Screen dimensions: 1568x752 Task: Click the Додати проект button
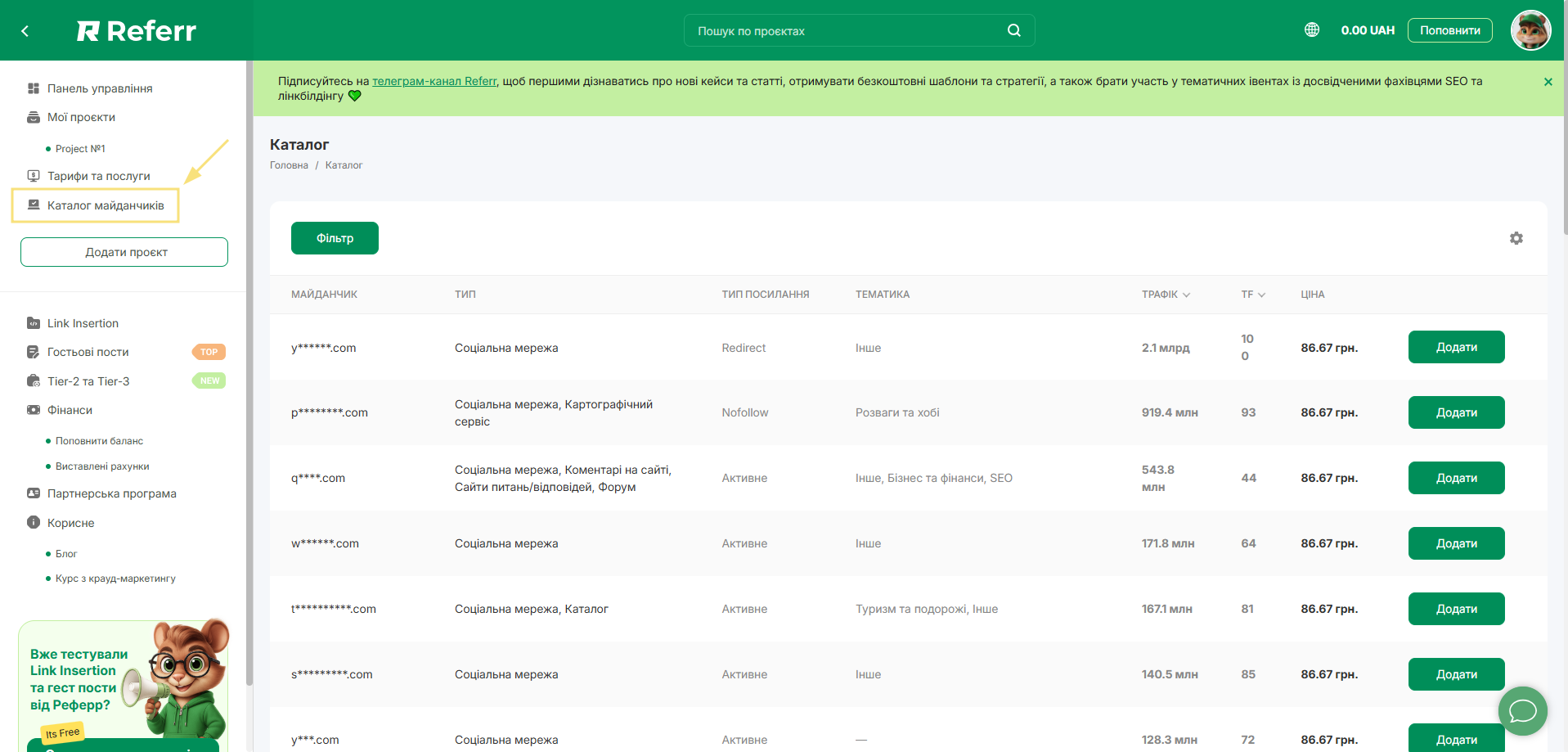124,252
